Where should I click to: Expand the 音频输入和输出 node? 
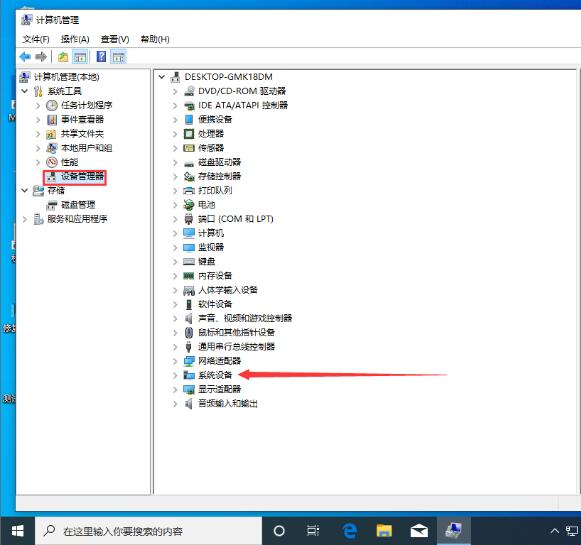(175, 403)
